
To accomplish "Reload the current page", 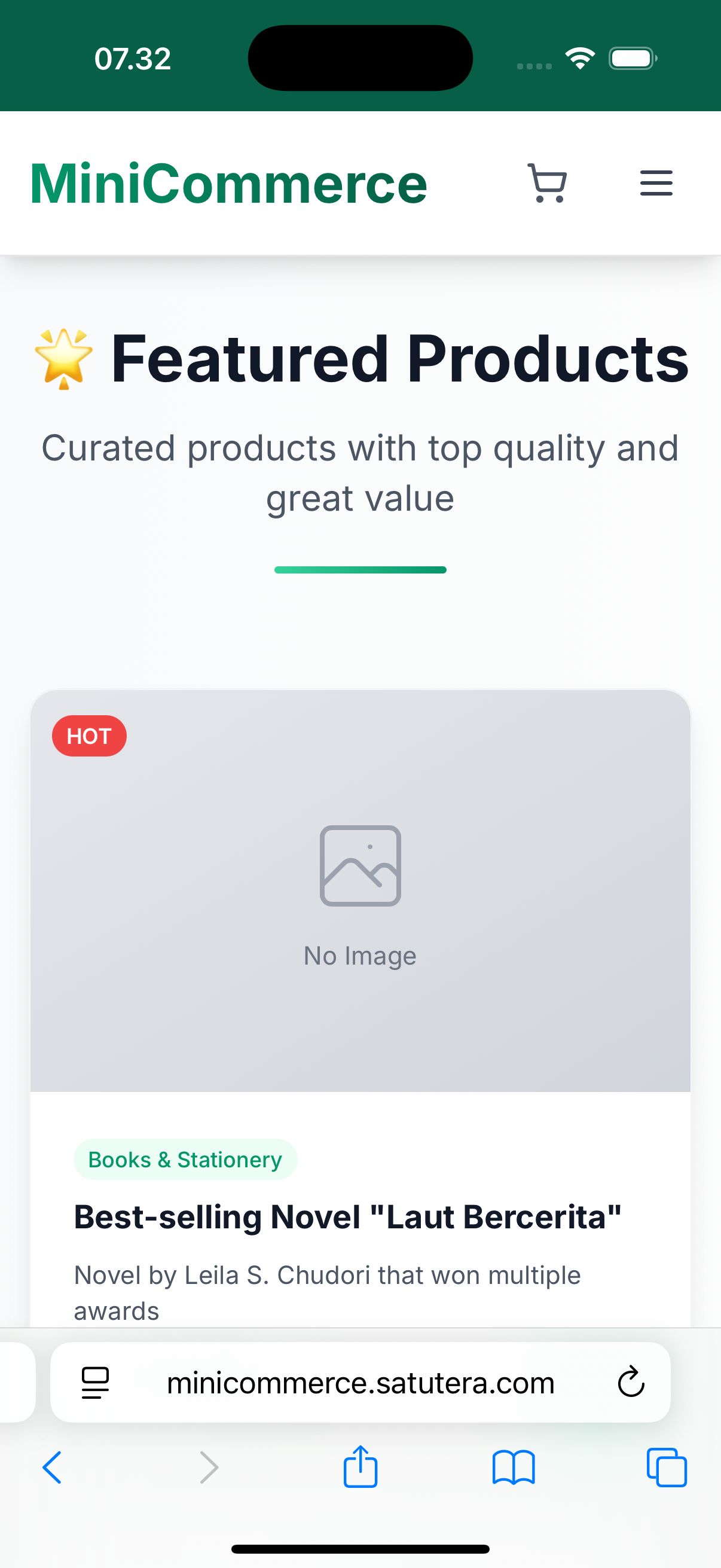I will click(631, 1383).
